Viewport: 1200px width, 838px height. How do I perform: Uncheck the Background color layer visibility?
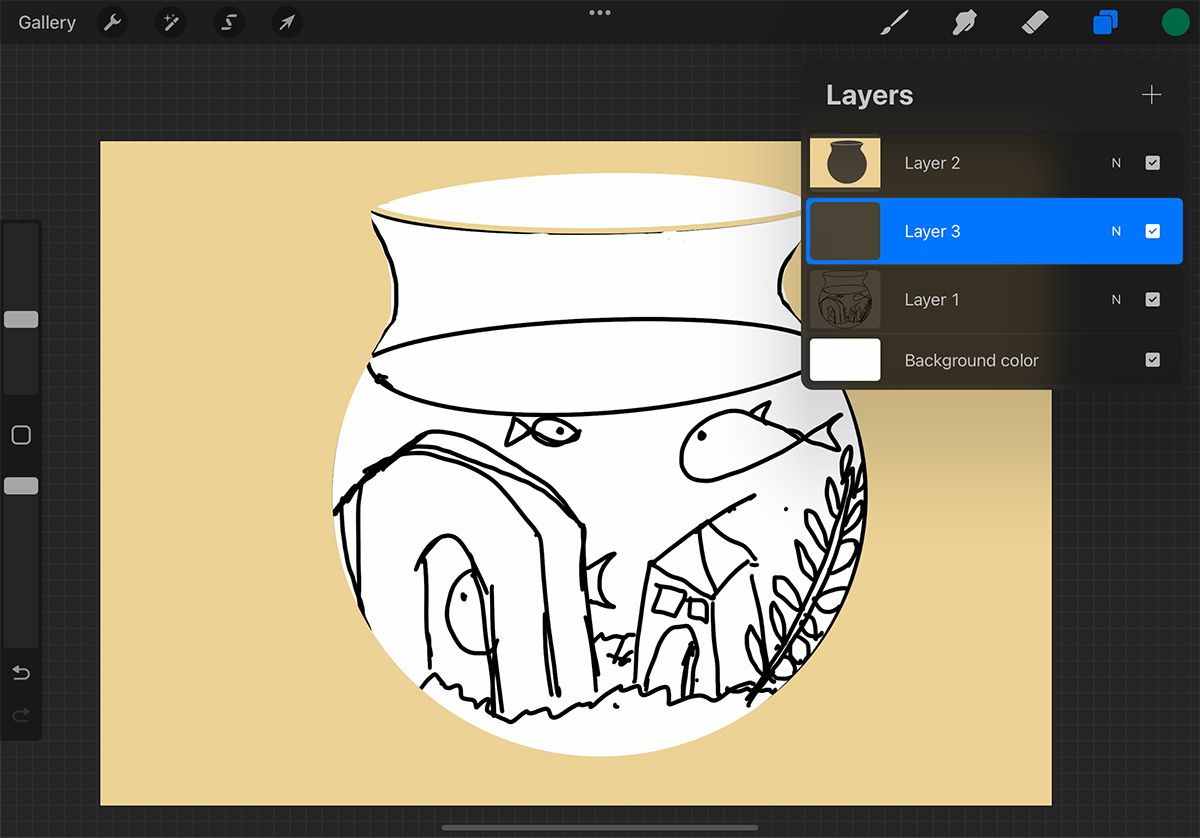[x=1153, y=359]
